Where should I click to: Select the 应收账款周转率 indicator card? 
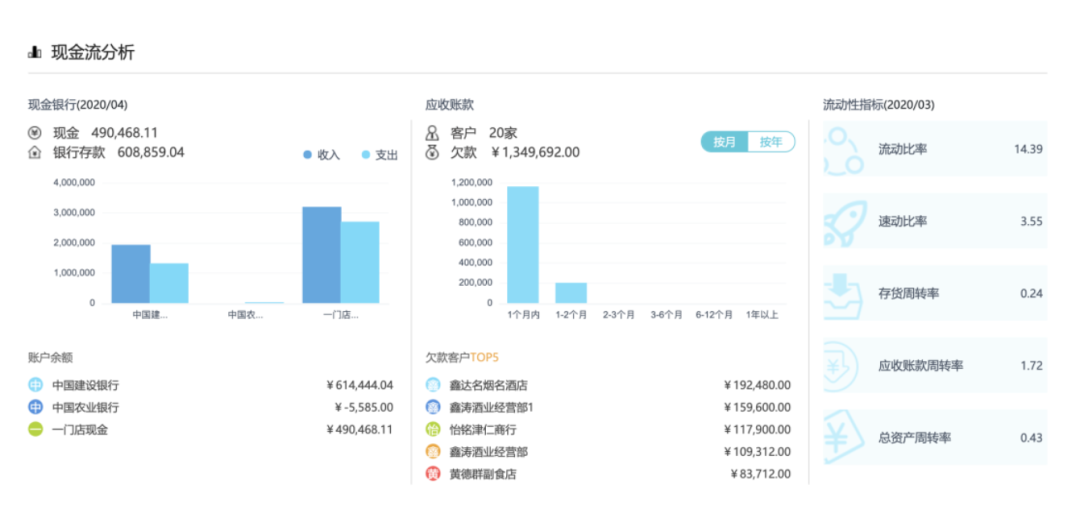tap(934, 366)
